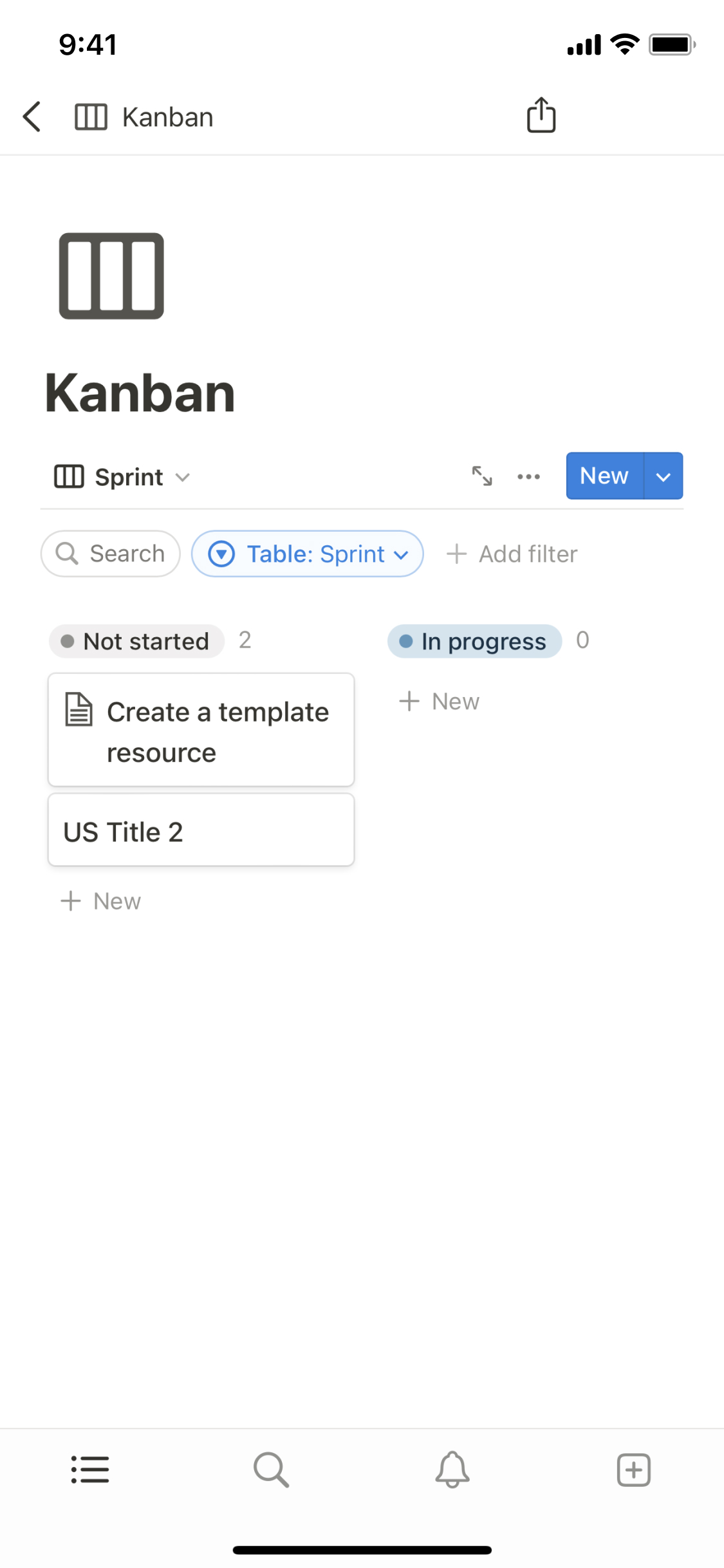This screenshot has height=1568, width=724.
Task: Open the Create a template resource card
Action: point(201,731)
